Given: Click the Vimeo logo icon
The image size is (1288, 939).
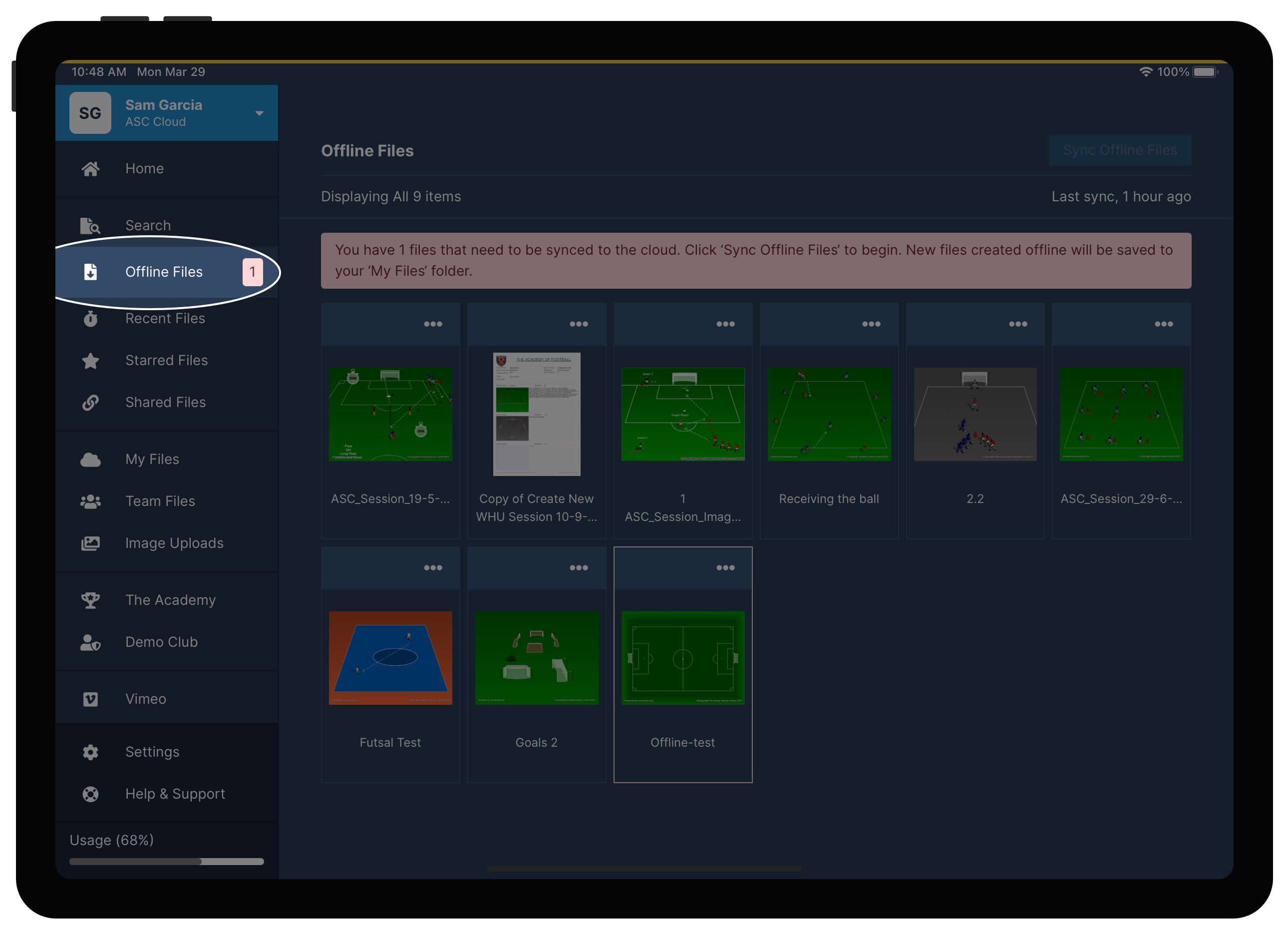Looking at the screenshot, I should coord(90,699).
